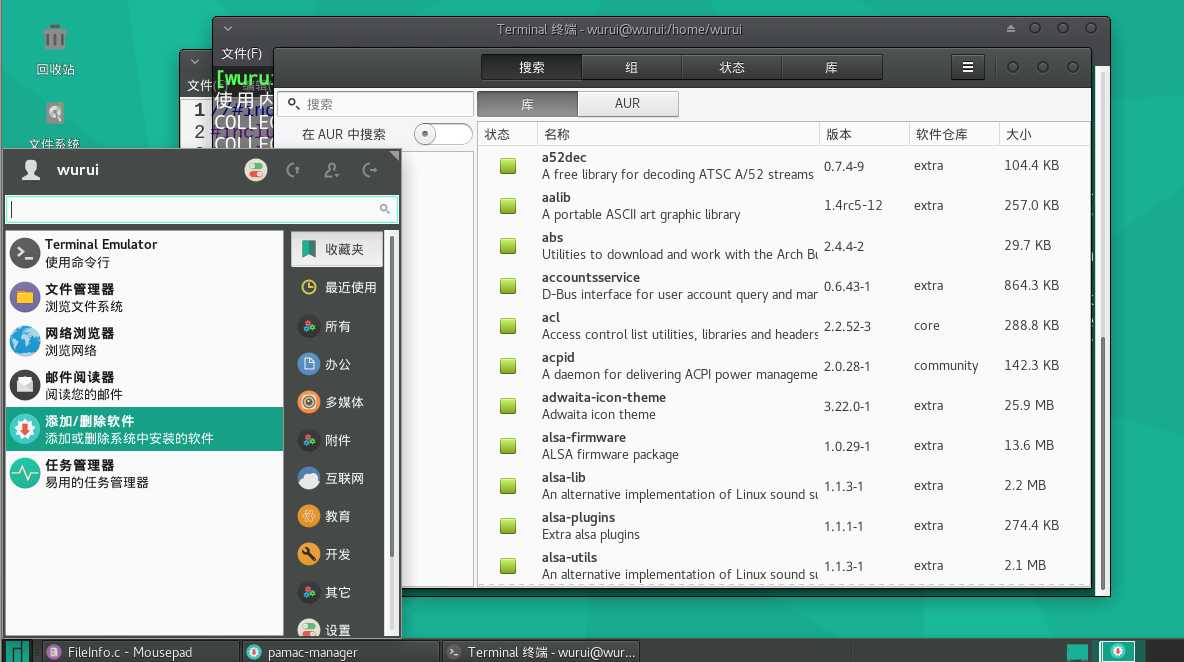Open 任务管理器 task manager

144,473
